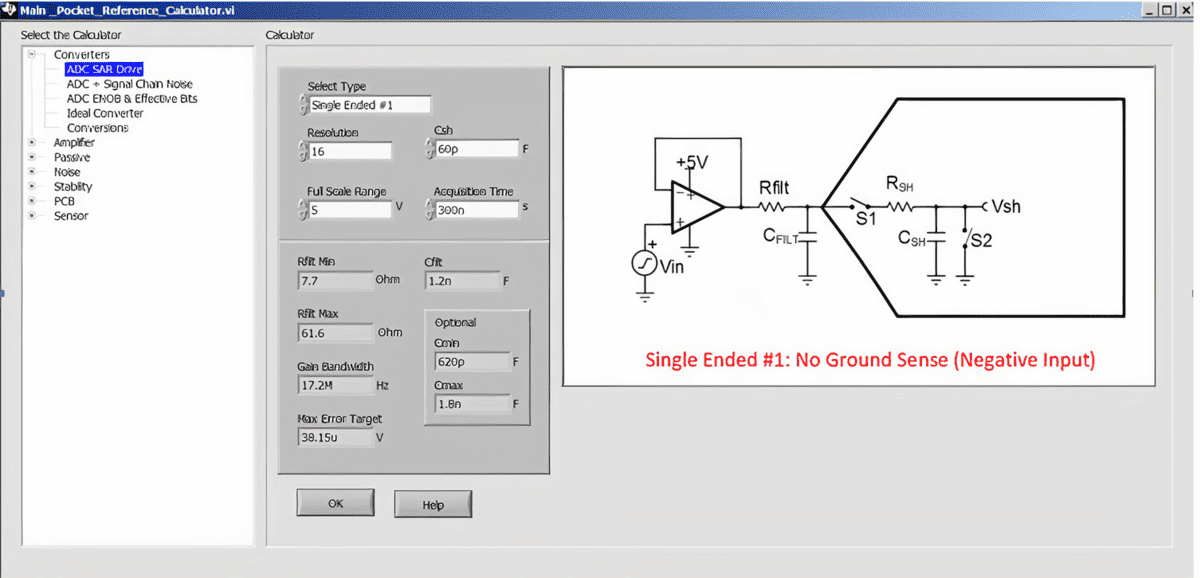This screenshot has width=1200, height=578.
Task: Click the optional Cmin result field
Action: click(x=471, y=361)
